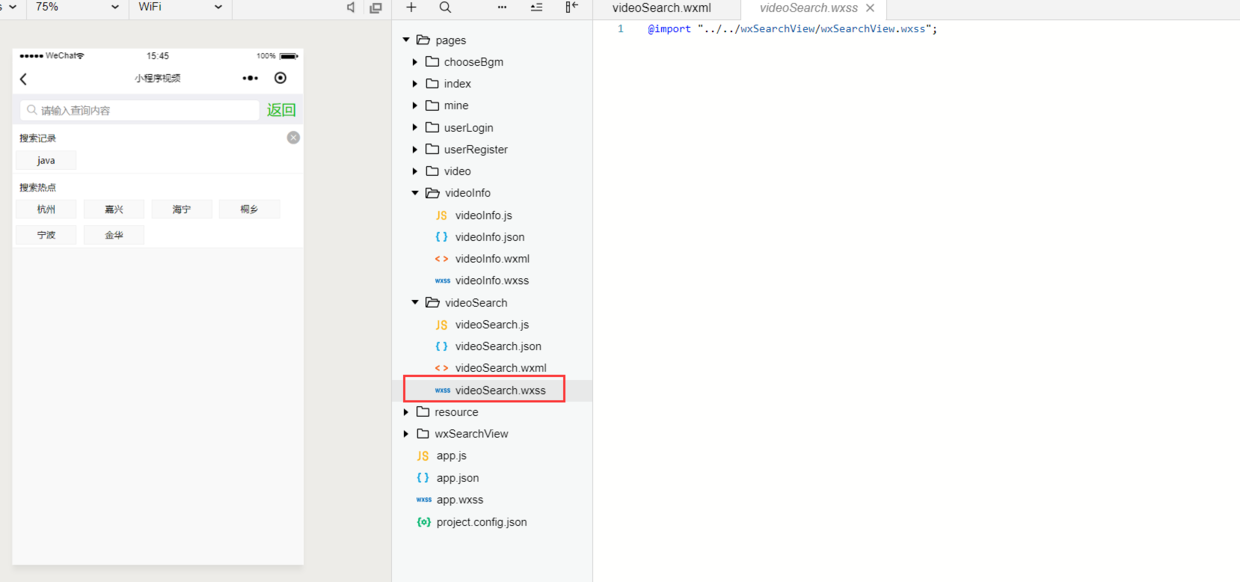Screen dimensions: 1240x582
Task: Click the 搜索热点 heading
Action: pos(38,188)
